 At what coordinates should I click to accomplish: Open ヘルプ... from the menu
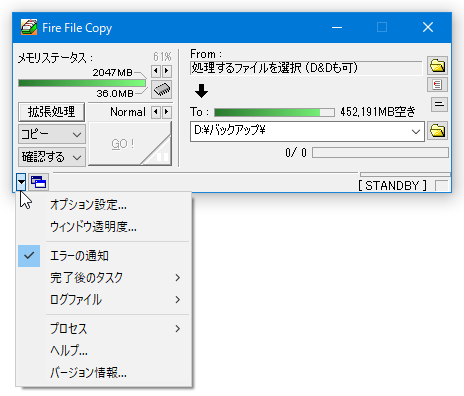104,350
